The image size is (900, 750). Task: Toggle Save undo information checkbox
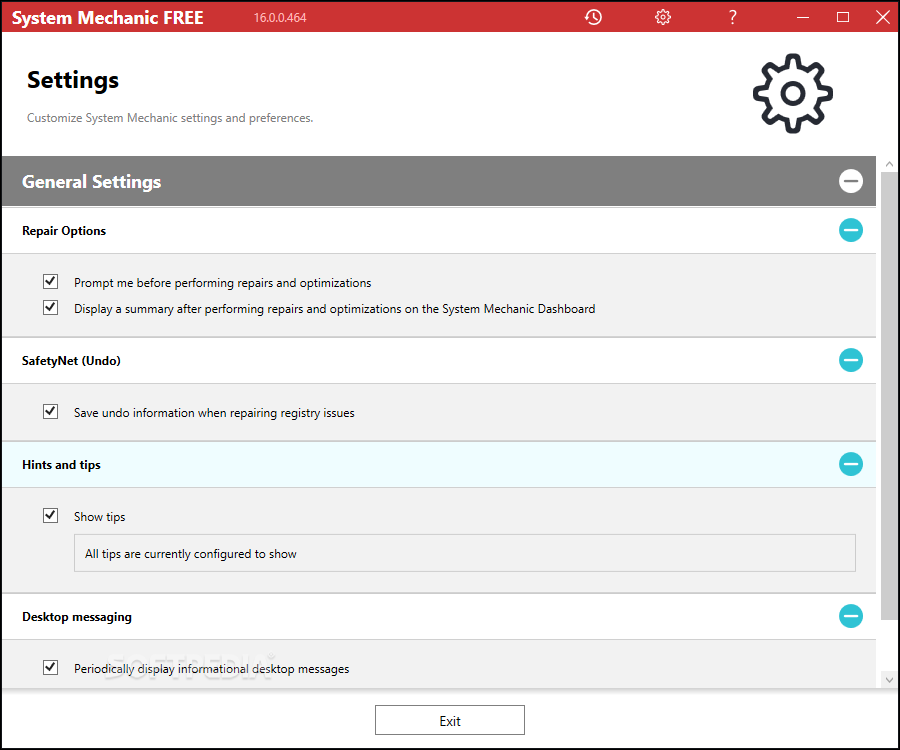[51, 411]
